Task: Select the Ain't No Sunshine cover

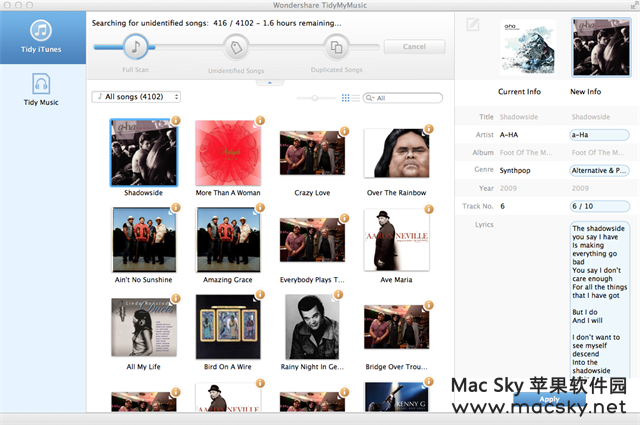Action: [144, 240]
